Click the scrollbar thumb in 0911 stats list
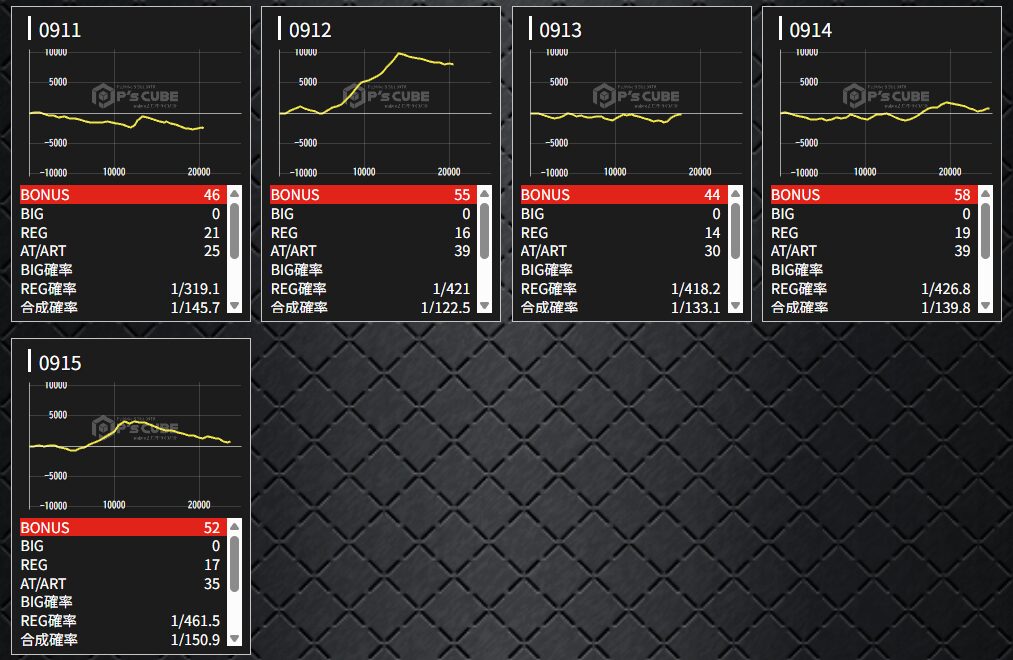 pyautogui.click(x=235, y=231)
